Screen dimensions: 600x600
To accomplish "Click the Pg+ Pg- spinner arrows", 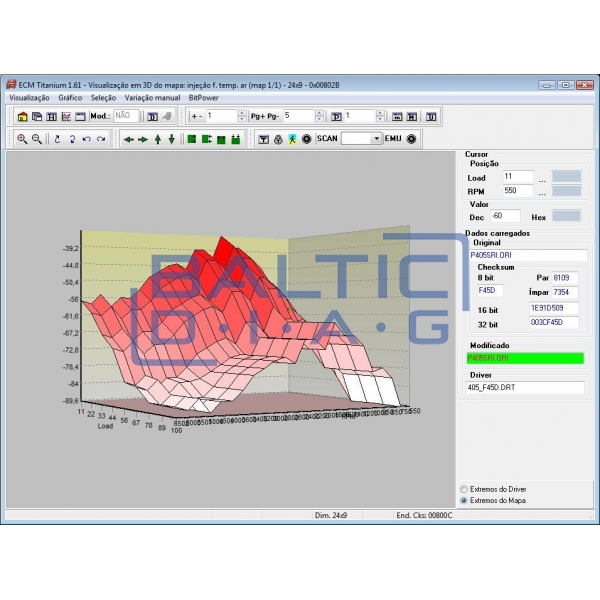I will coord(319,116).
